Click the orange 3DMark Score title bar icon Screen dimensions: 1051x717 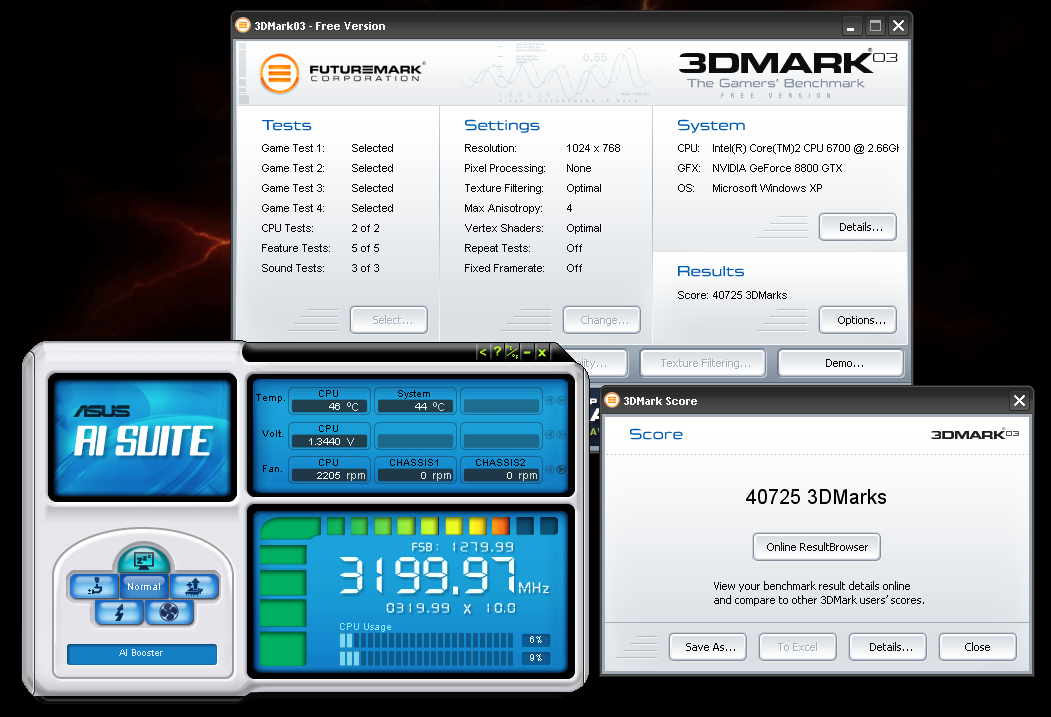click(611, 400)
